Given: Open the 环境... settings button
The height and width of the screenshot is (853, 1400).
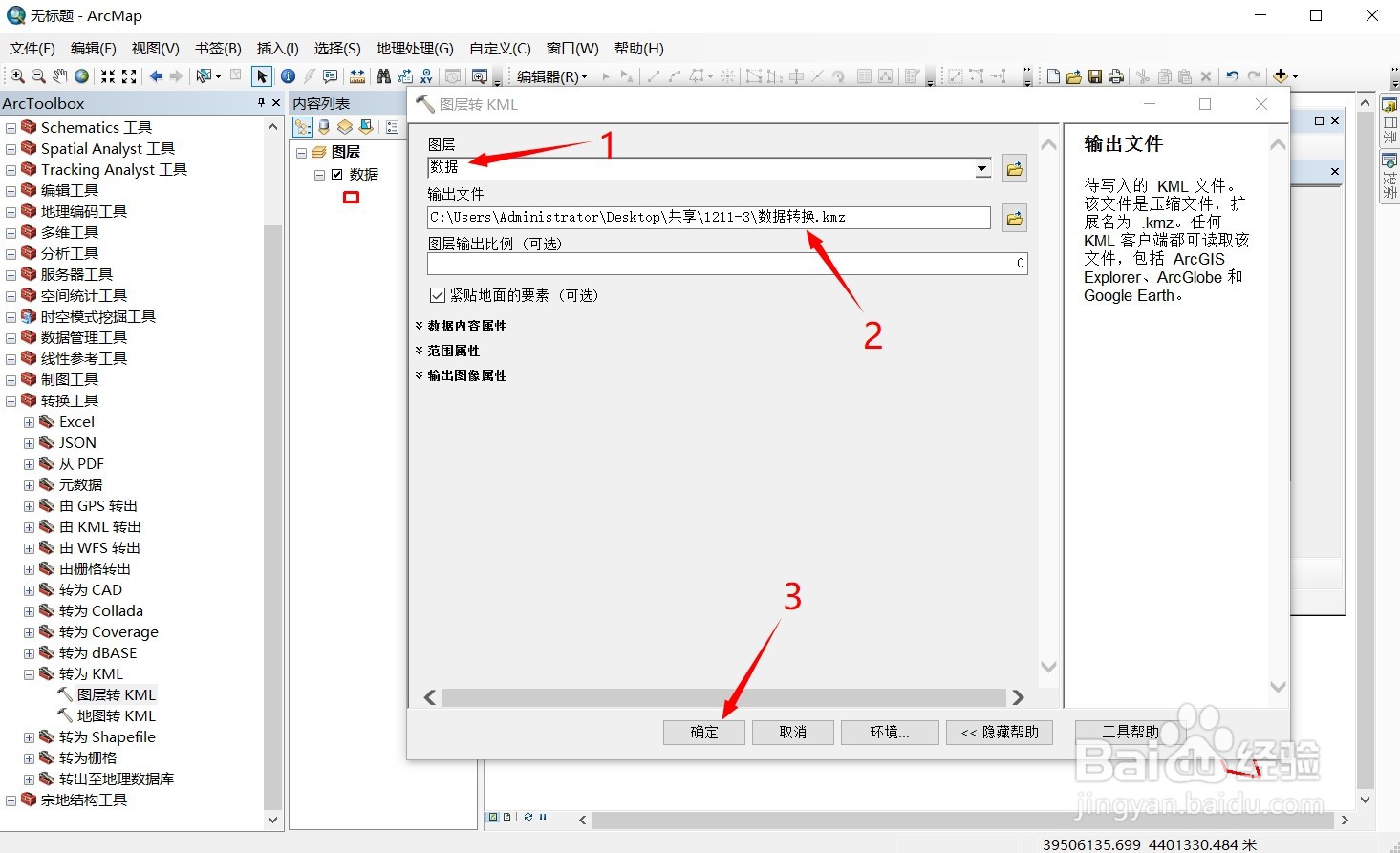Looking at the screenshot, I should [889, 732].
